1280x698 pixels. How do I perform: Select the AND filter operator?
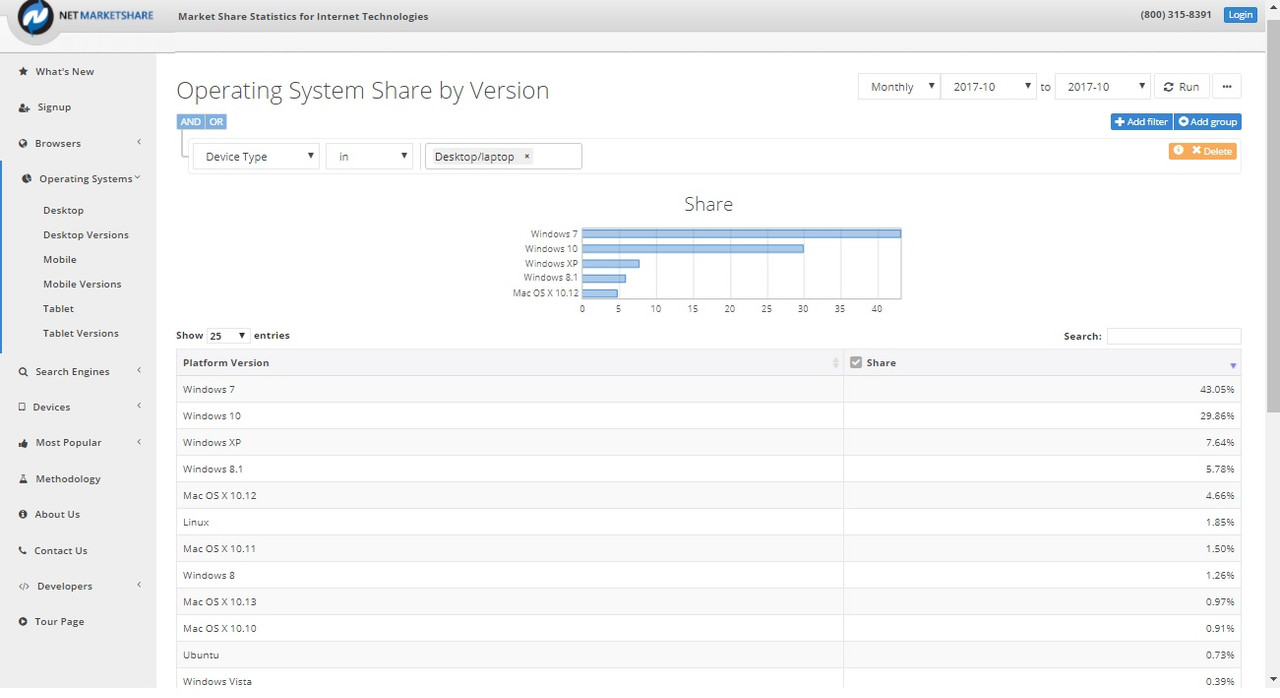coord(190,122)
